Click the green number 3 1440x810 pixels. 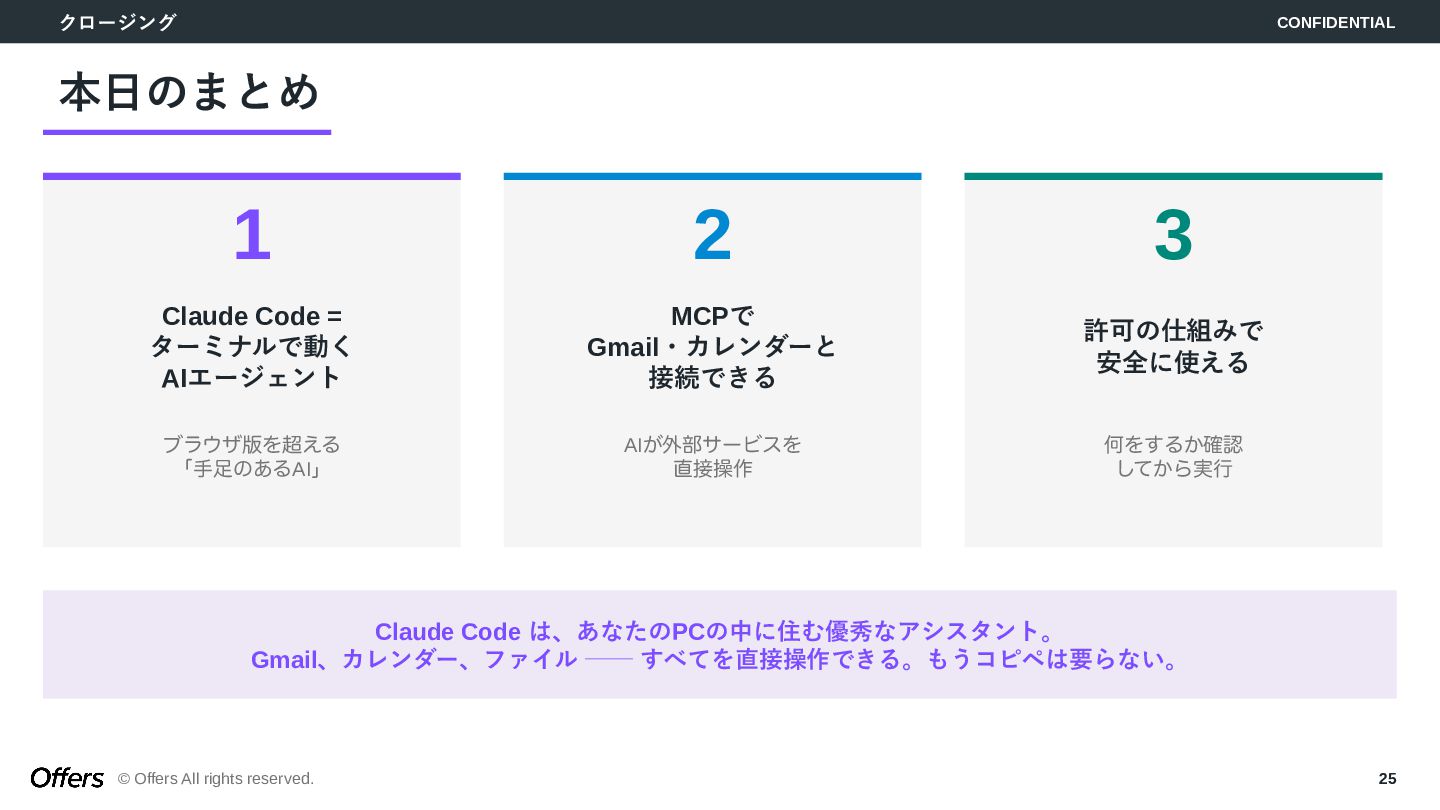(x=1173, y=235)
